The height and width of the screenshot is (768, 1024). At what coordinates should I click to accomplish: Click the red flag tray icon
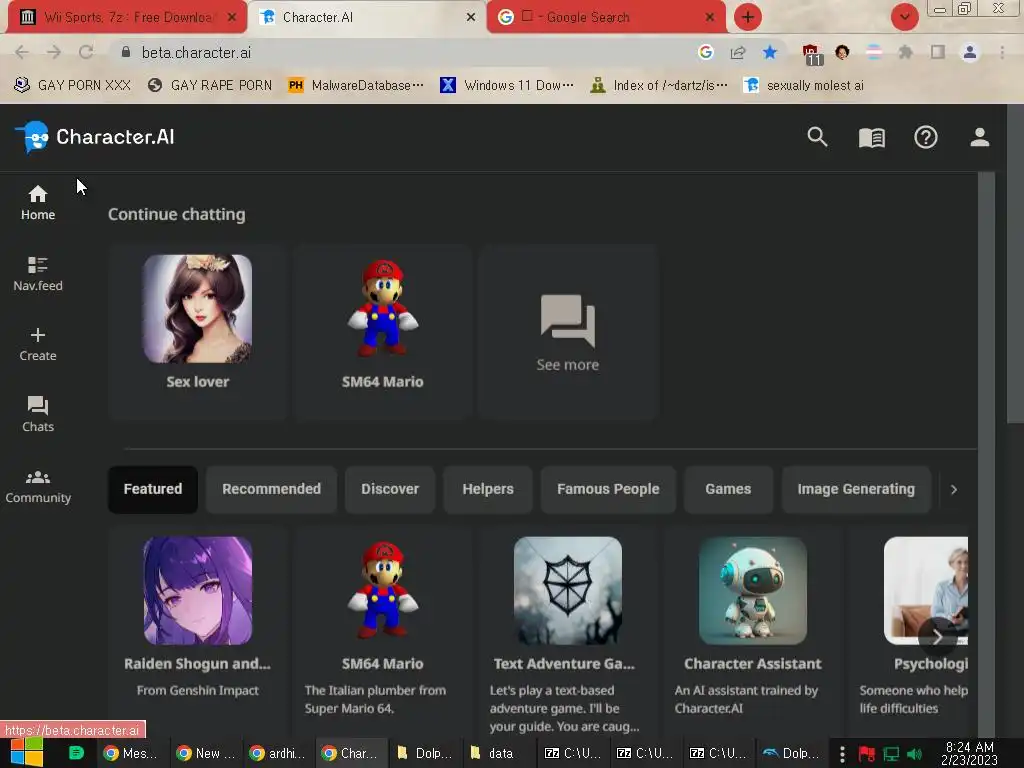[x=866, y=754]
